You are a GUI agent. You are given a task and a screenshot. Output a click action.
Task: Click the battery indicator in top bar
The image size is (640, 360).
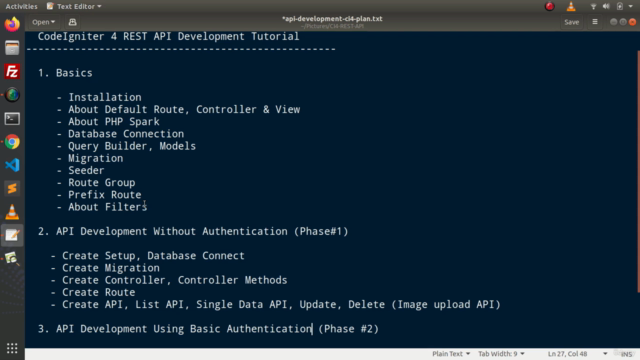tap(620, 6)
